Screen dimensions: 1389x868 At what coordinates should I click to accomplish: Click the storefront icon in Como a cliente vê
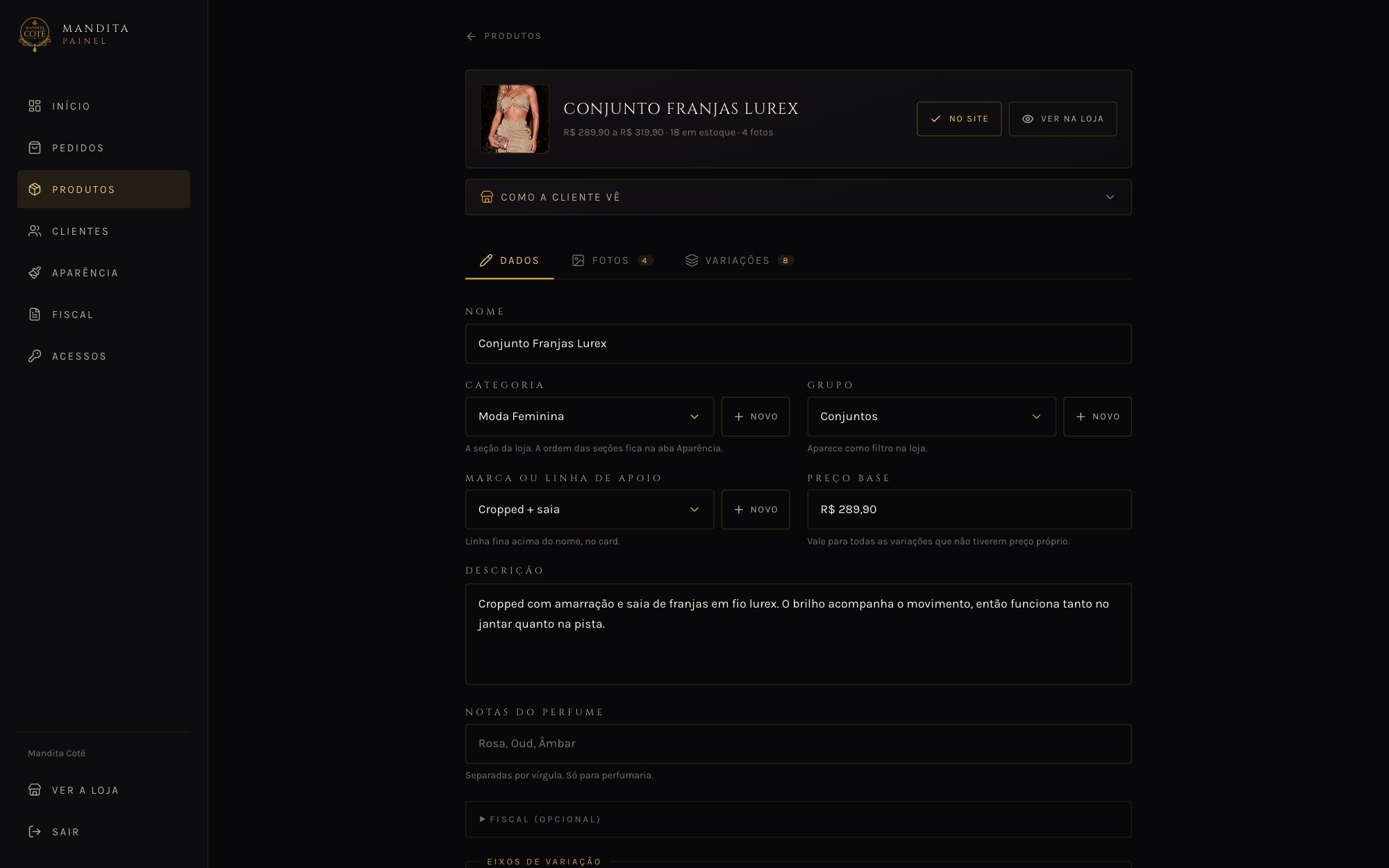coord(487,197)
